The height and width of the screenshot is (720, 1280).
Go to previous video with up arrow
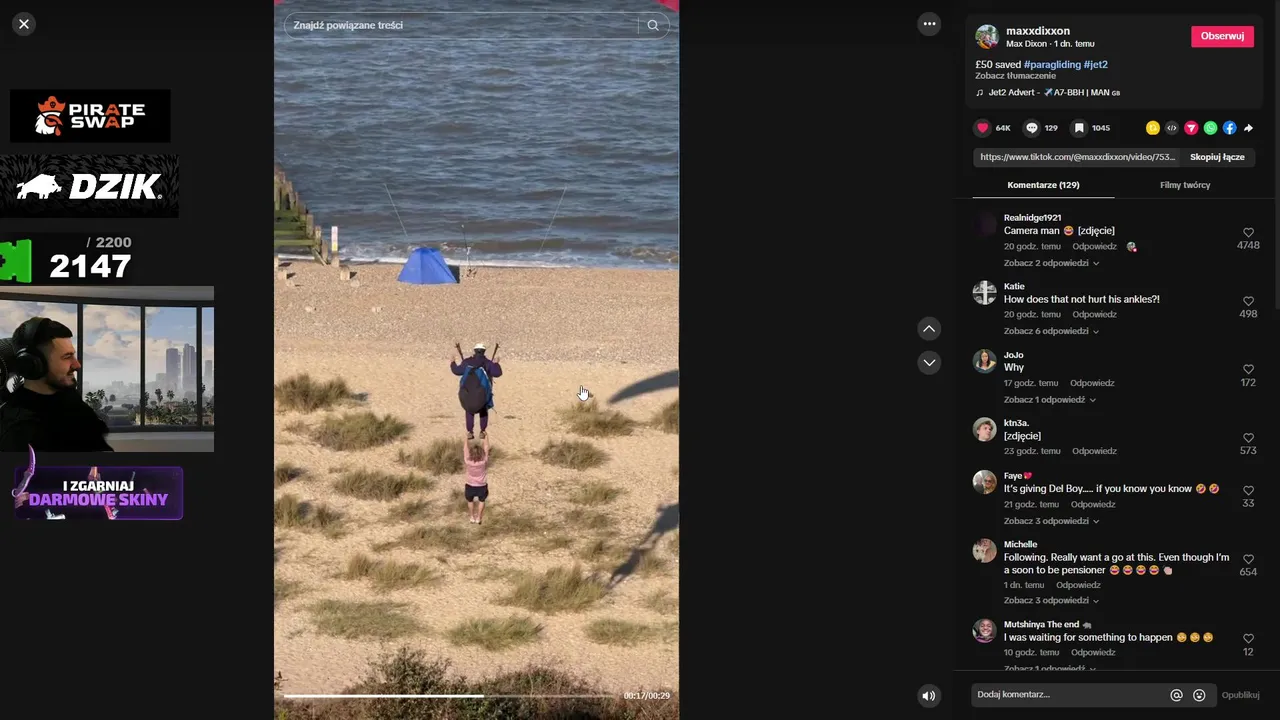(929, 329)
